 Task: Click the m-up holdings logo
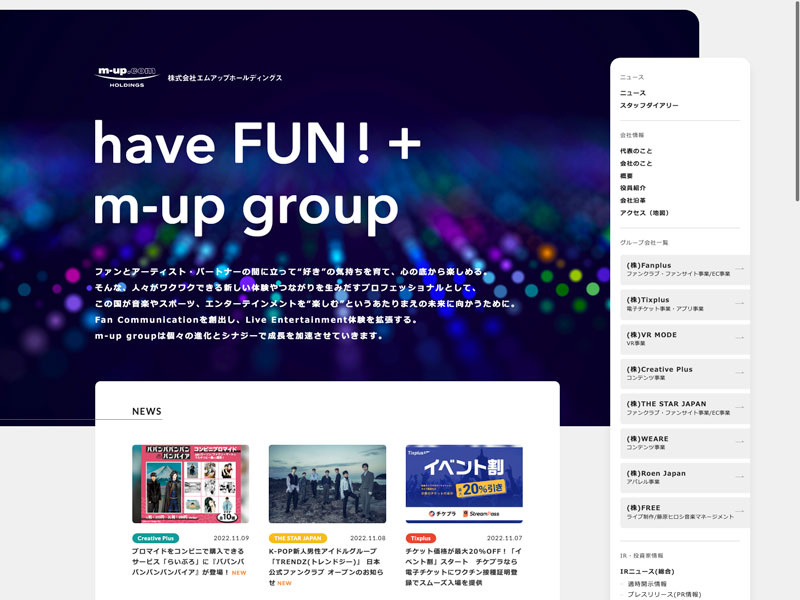click(127, 77)
